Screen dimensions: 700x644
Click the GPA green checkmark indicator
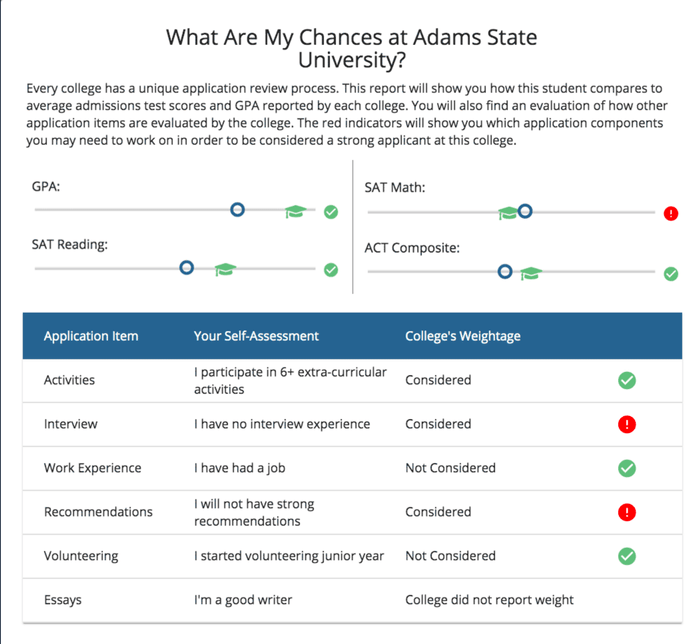(x=331, y=211)
